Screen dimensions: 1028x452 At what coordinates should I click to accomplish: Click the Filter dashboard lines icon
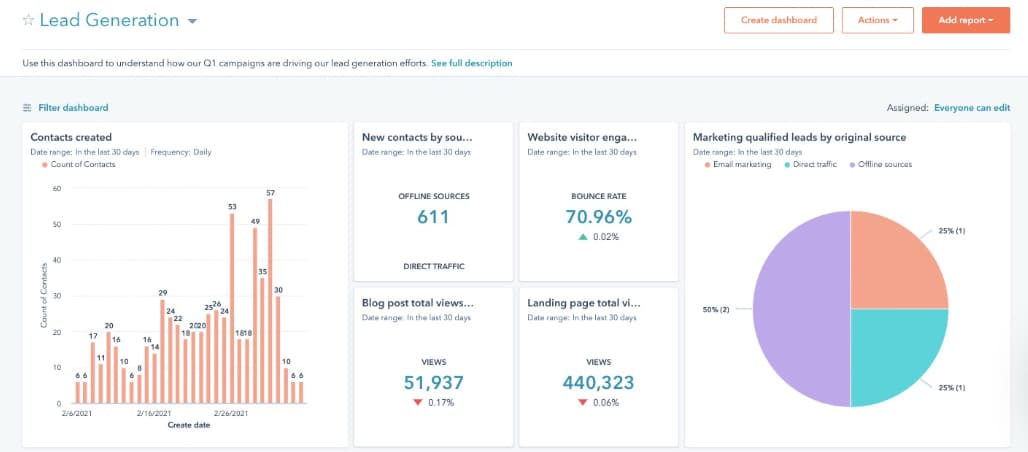click(x=27, y=108)
